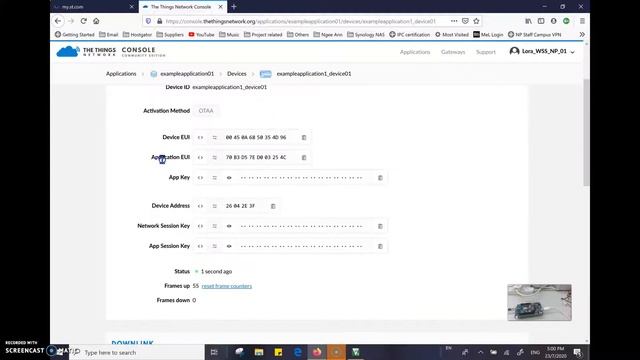The width and height of the screenshot is (640, 360).
Task: Toggle hex view for Network Session Key
Action: (x=200, y=226)
